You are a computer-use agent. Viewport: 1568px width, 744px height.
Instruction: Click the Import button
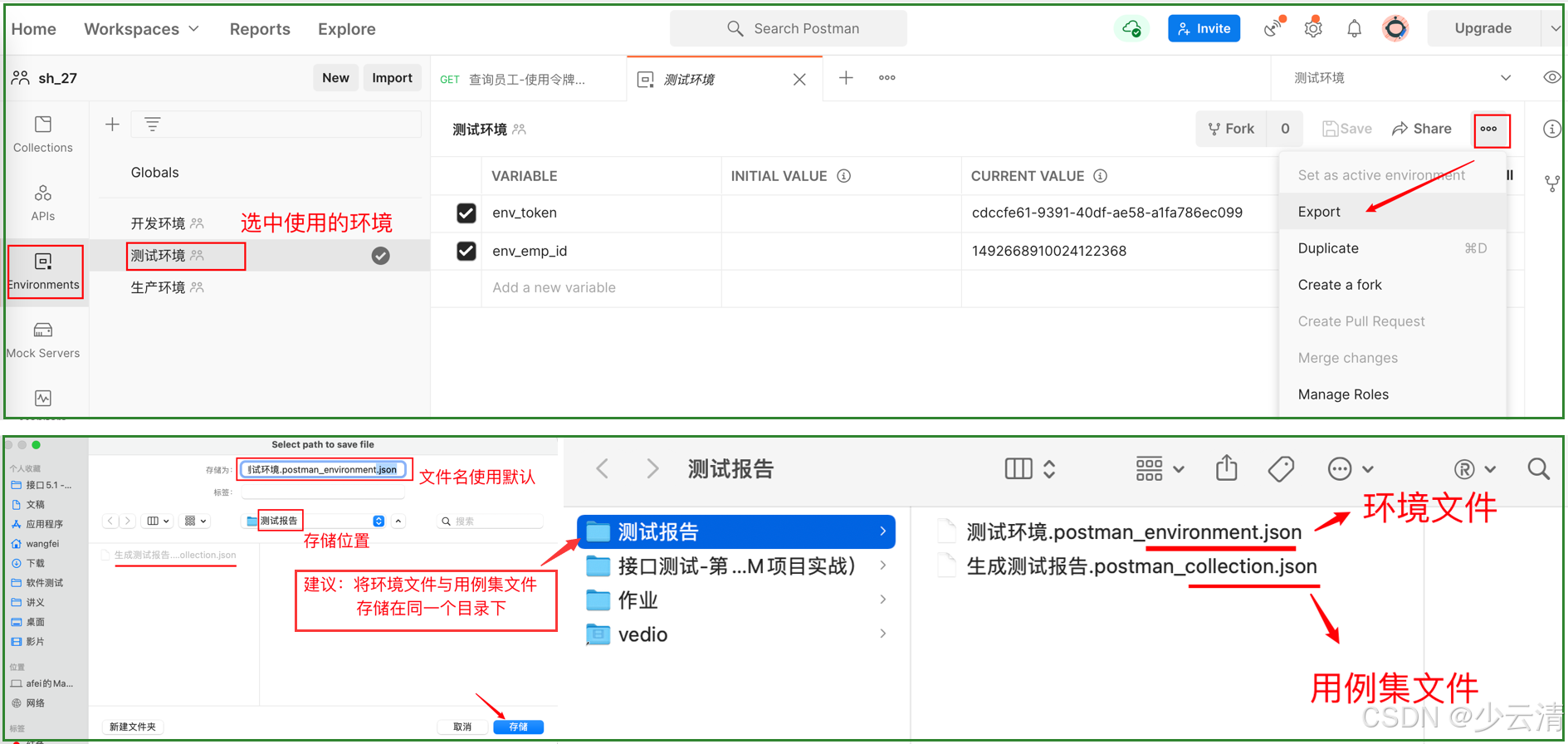pos(392,77)
